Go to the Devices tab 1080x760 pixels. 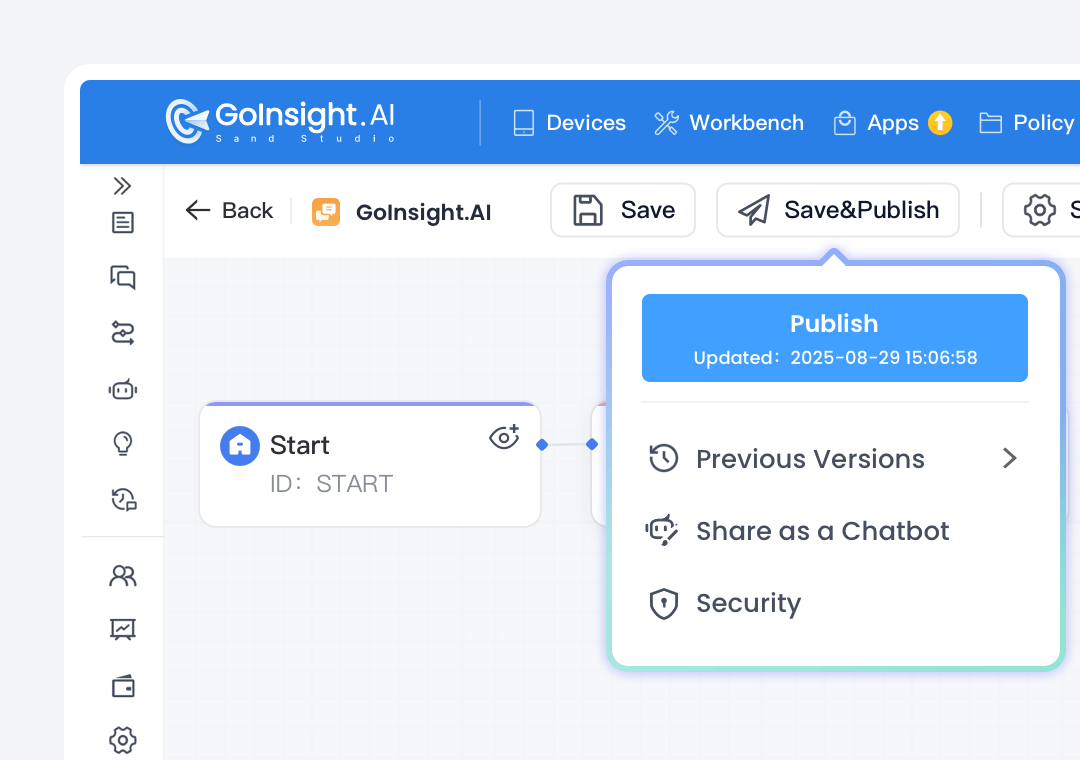569,123
